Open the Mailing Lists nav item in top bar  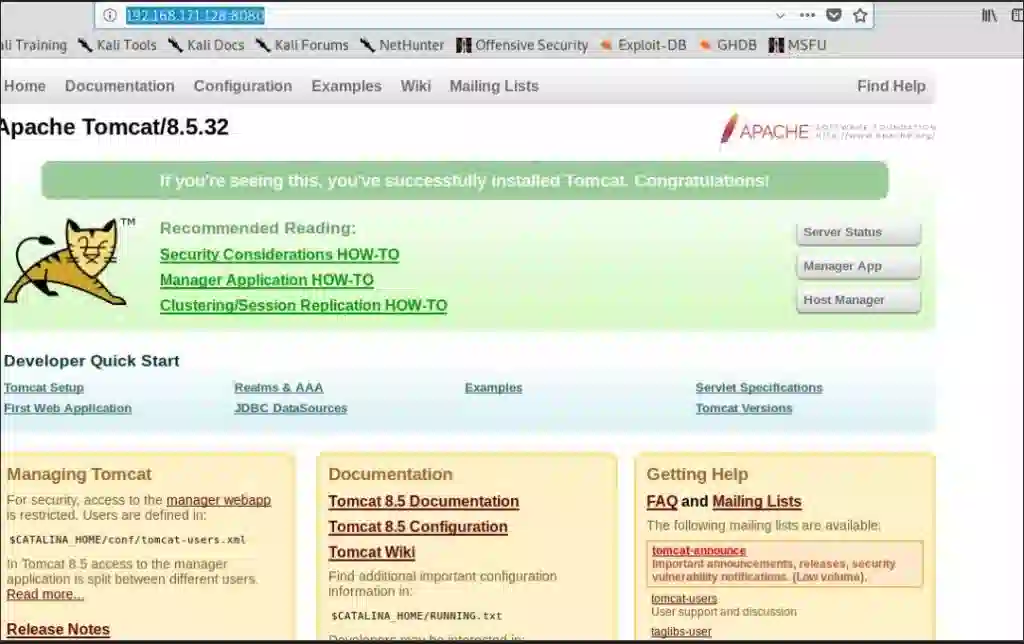pos(494,86)
